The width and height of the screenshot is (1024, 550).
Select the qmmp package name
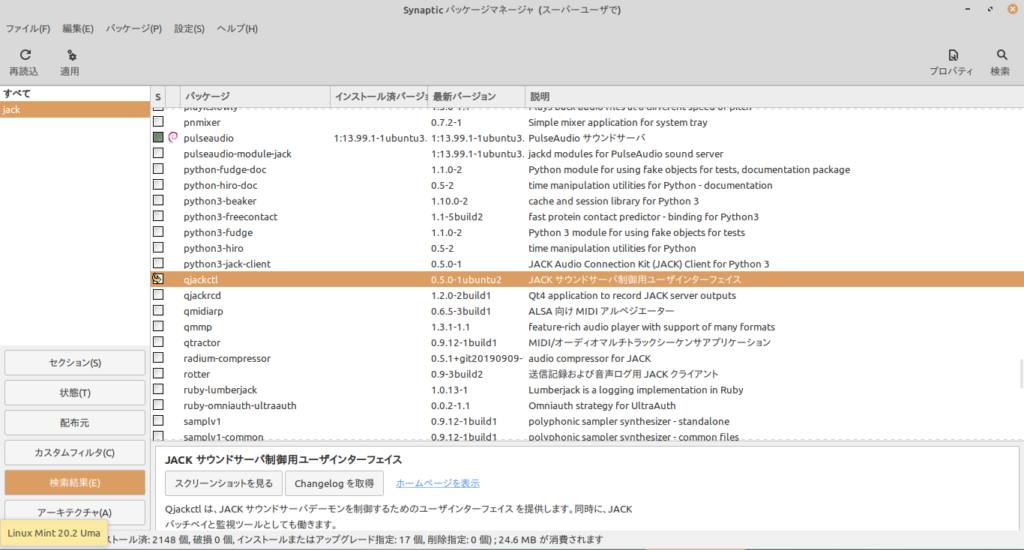(x=197, y=327)
